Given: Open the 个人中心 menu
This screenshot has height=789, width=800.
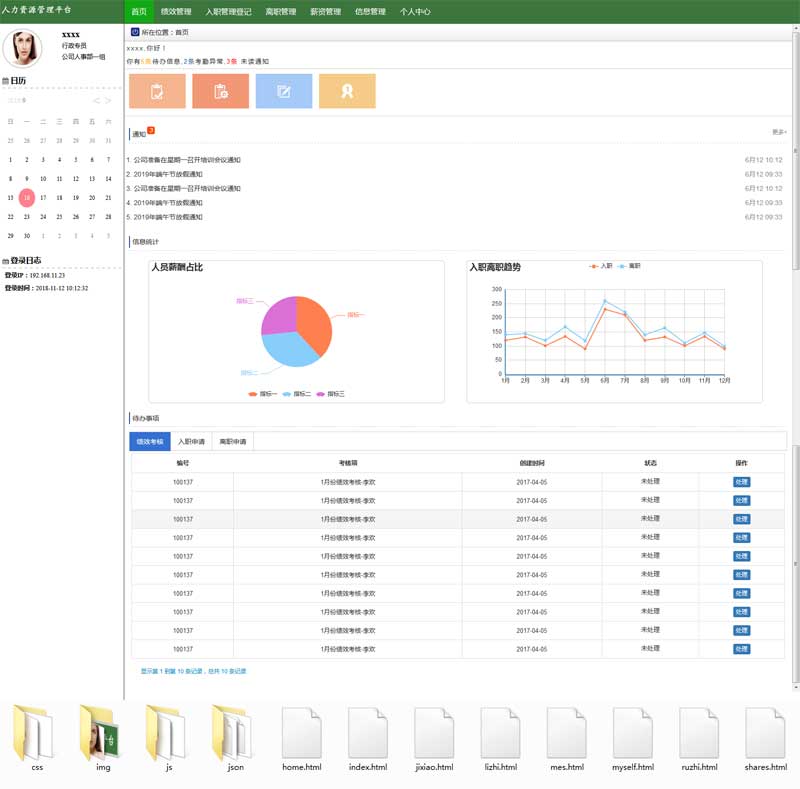Looking at the screenshot, I should coord(415,12).
